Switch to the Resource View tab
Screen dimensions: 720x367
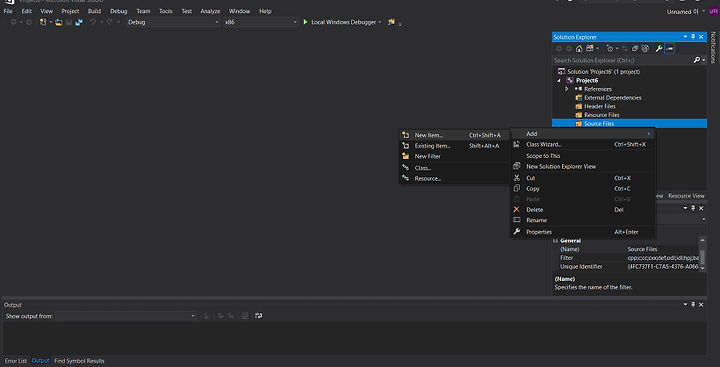(x=686, y=196)
